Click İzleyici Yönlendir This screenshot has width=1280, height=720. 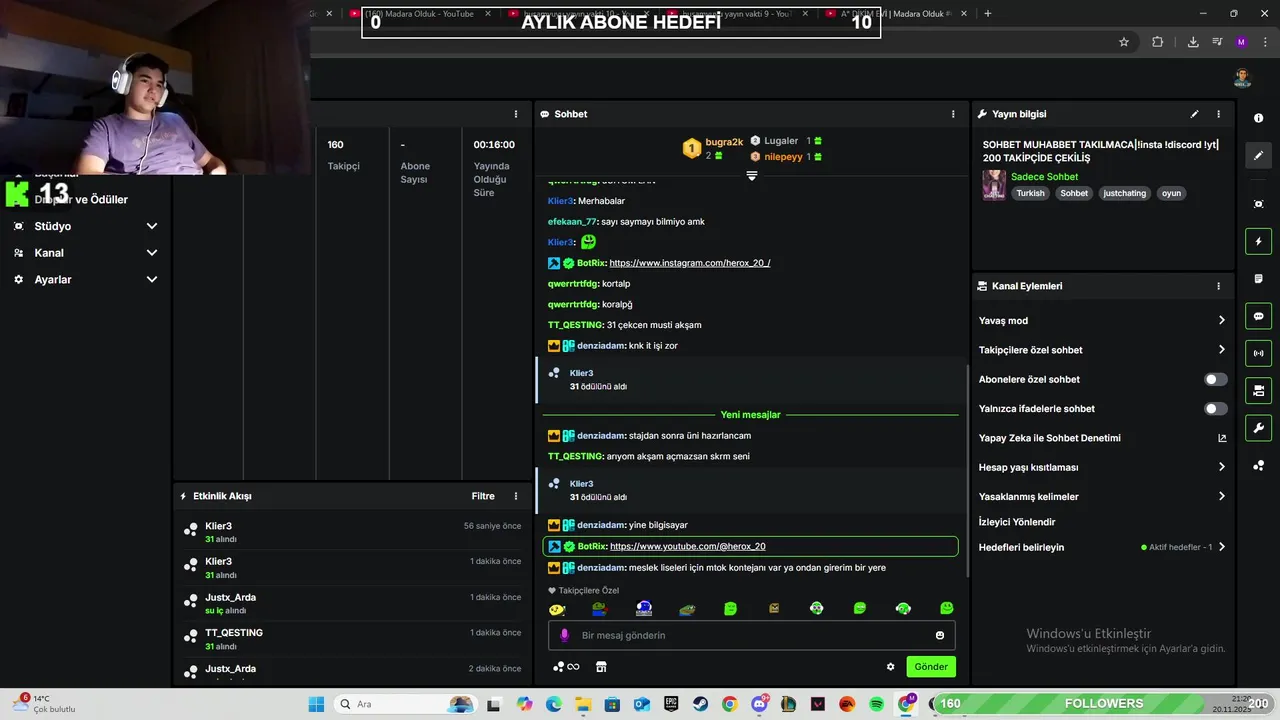pyautogui.click(x=1017, y=522)
